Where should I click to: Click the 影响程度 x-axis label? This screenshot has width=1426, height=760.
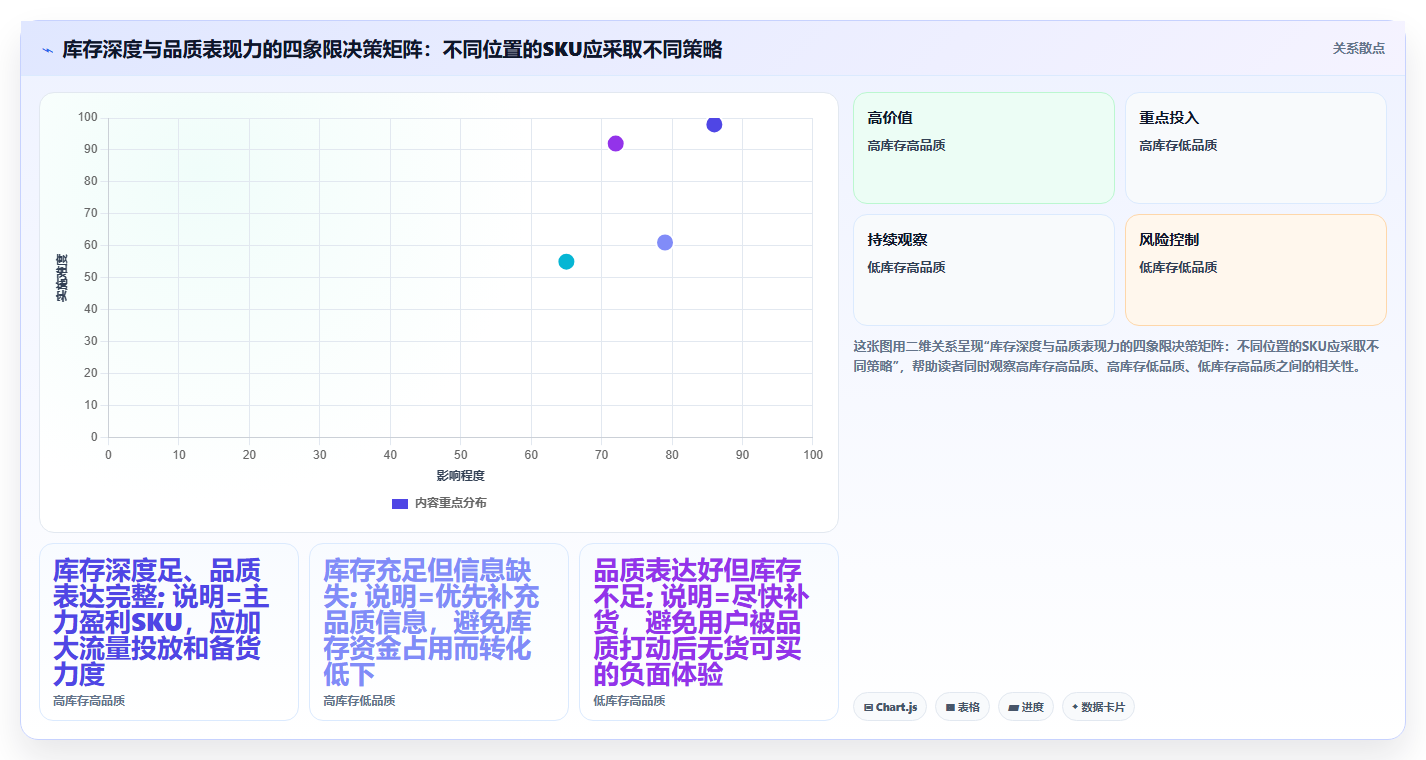(460, 475)
